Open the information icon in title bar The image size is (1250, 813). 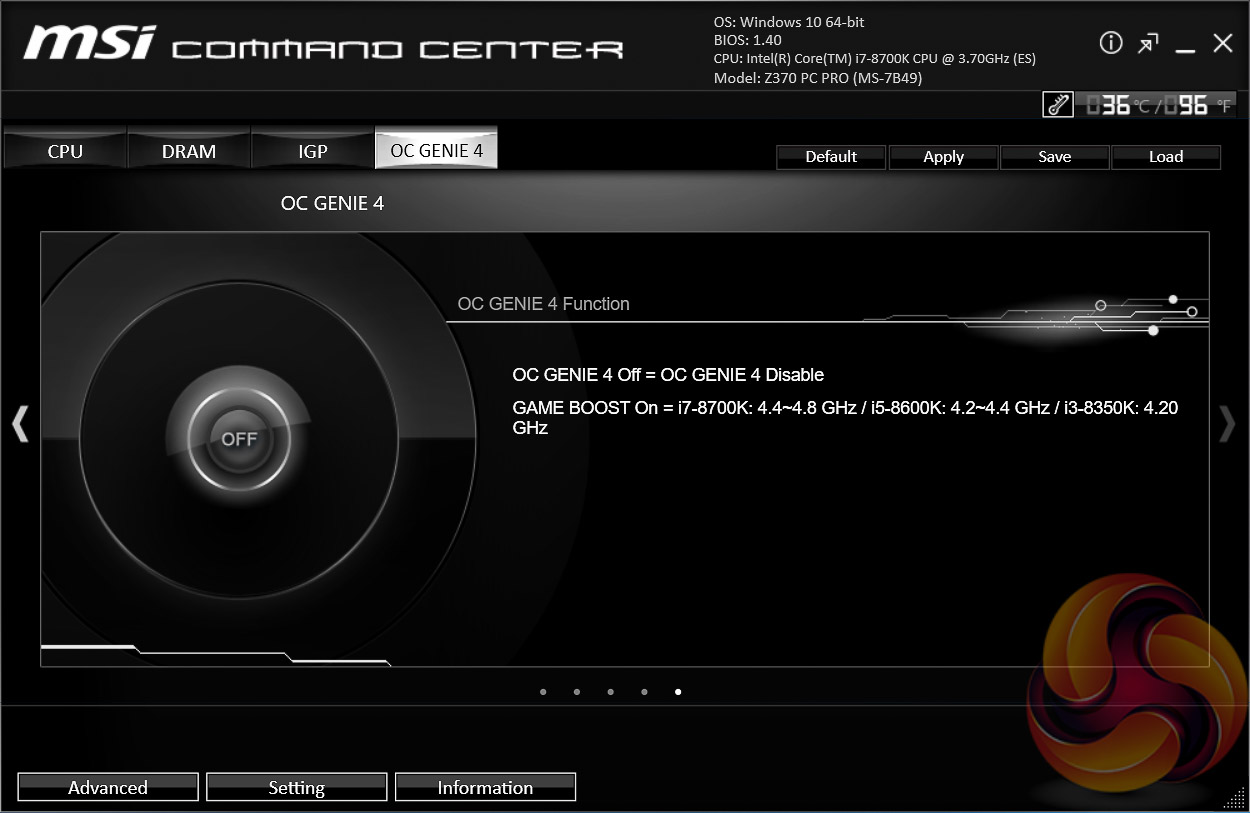coord(1111,43)
